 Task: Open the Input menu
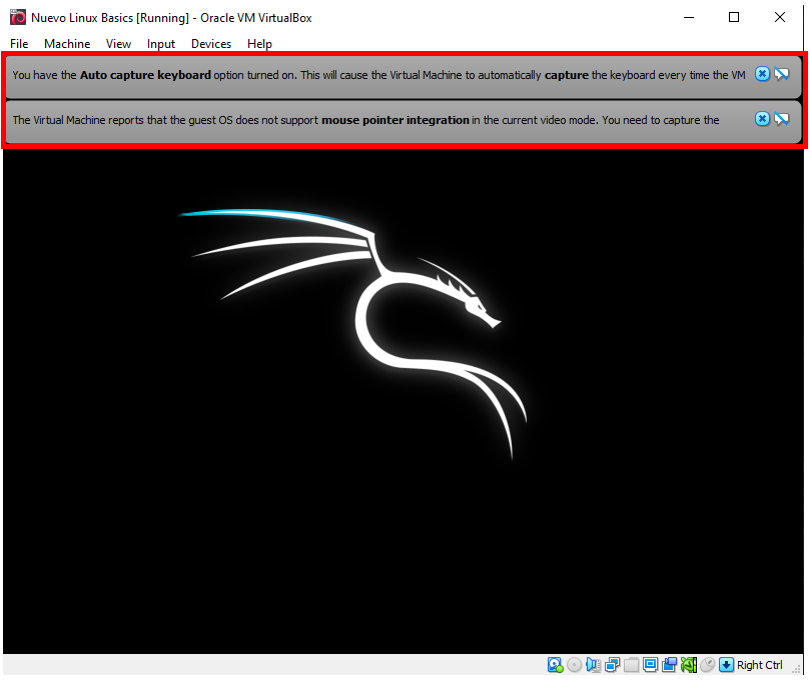click(x=160, y=44)
